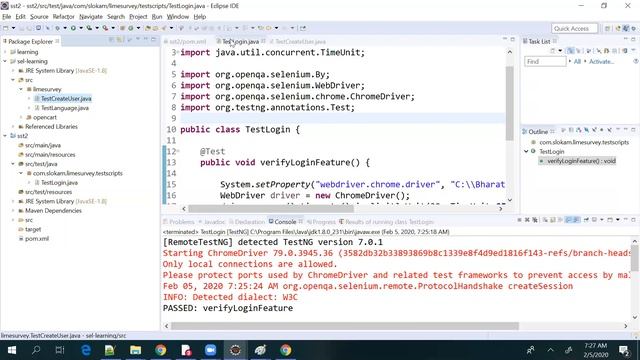Toggle code folding marker at line 12
The image size is (640, 360).
(x=178, y=151)
